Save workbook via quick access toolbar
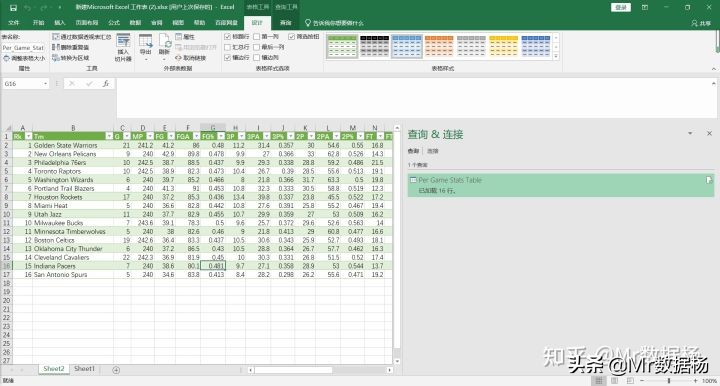720x386 pixels. [13, 7]
